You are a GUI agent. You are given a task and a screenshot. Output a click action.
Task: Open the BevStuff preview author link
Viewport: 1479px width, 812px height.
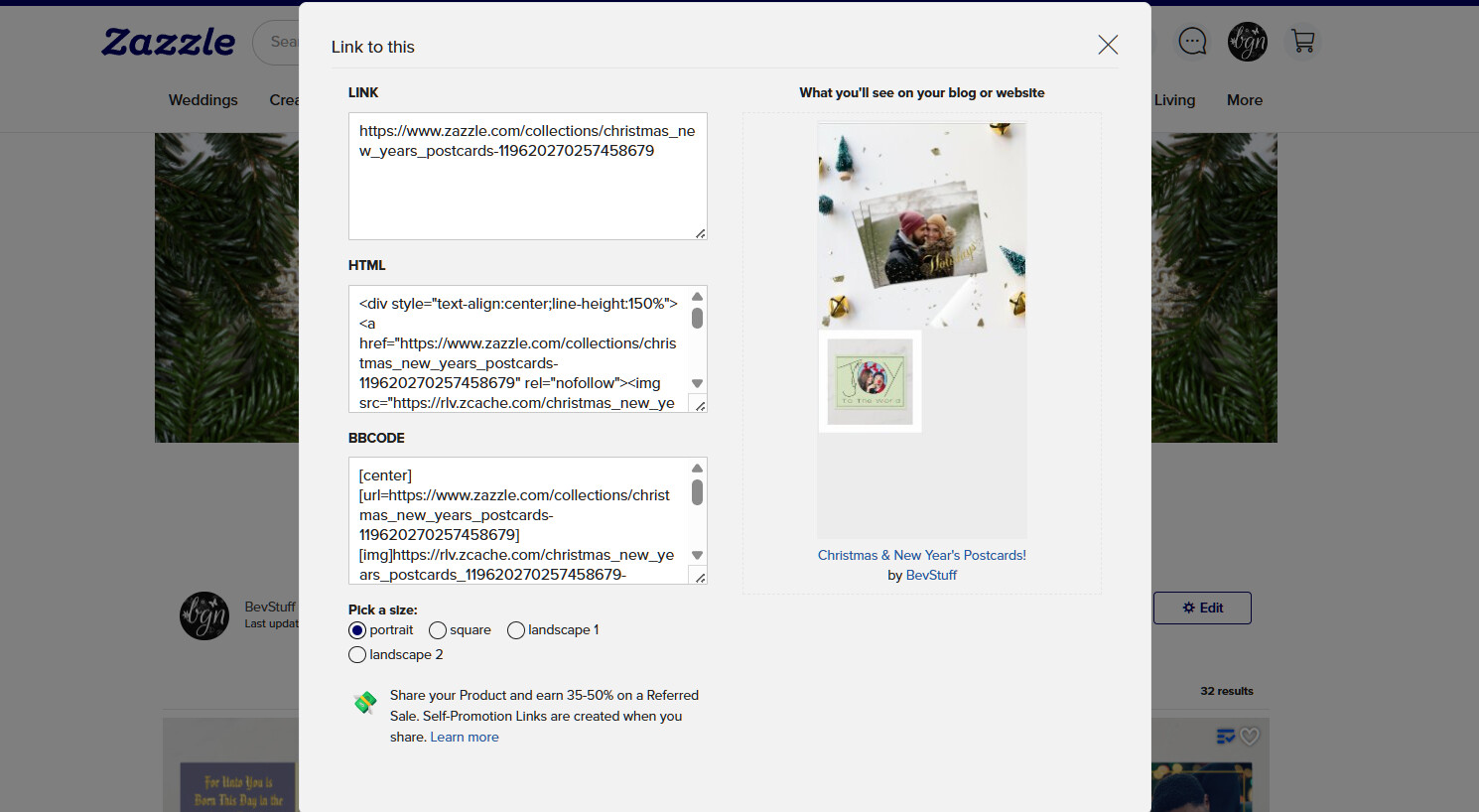[931, 575]
